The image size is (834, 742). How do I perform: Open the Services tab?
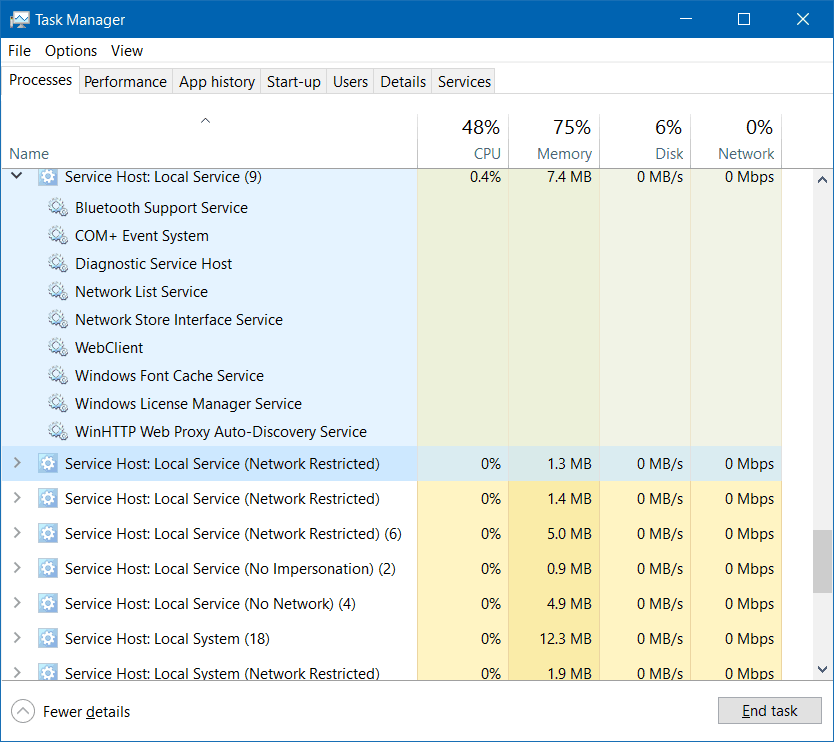pyautogui.click(x=464, y=82)
